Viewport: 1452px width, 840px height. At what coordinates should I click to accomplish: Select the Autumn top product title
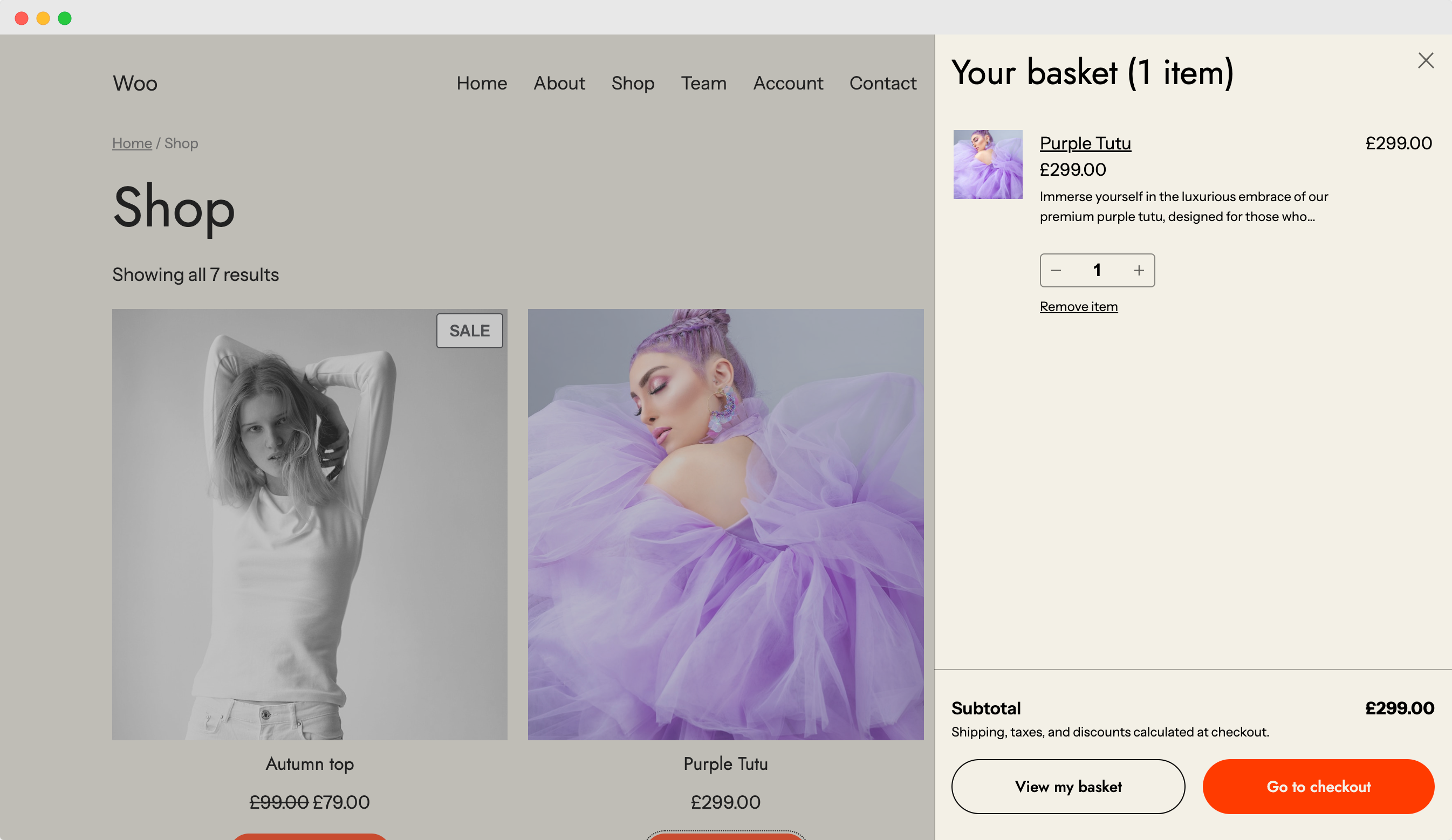tap(310, 764)
